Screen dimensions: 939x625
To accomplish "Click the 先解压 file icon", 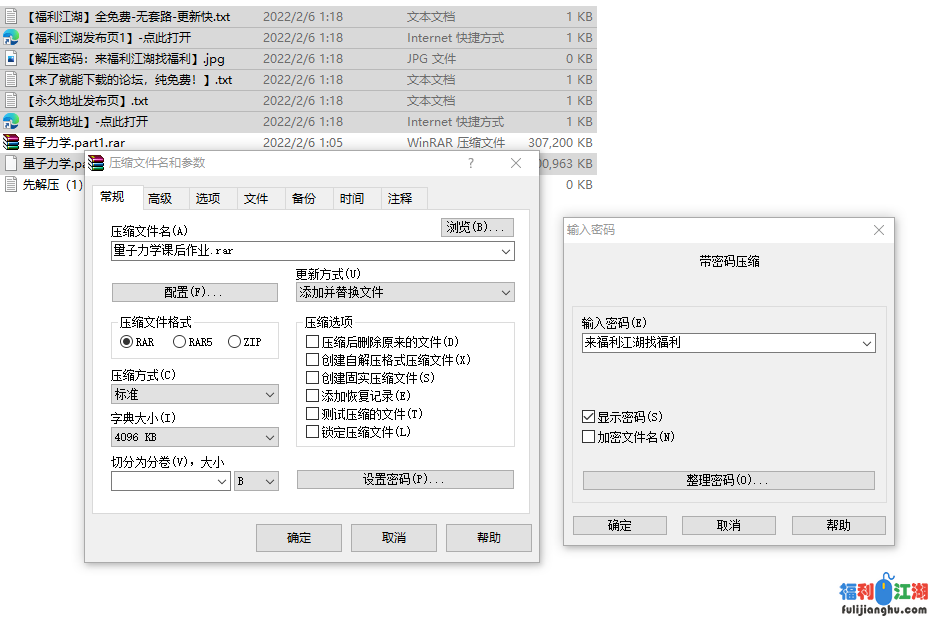I will 11,185.
